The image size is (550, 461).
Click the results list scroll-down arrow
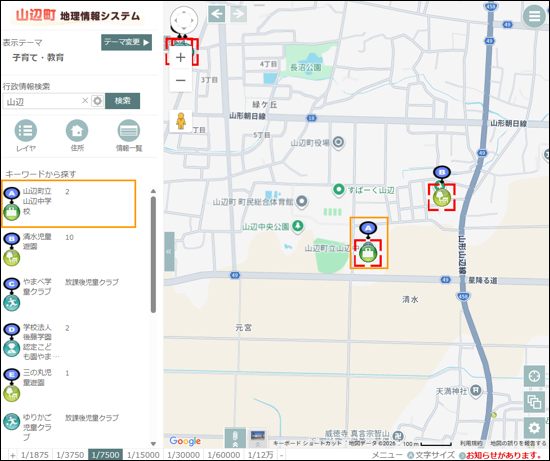click(x=153, y=443)
